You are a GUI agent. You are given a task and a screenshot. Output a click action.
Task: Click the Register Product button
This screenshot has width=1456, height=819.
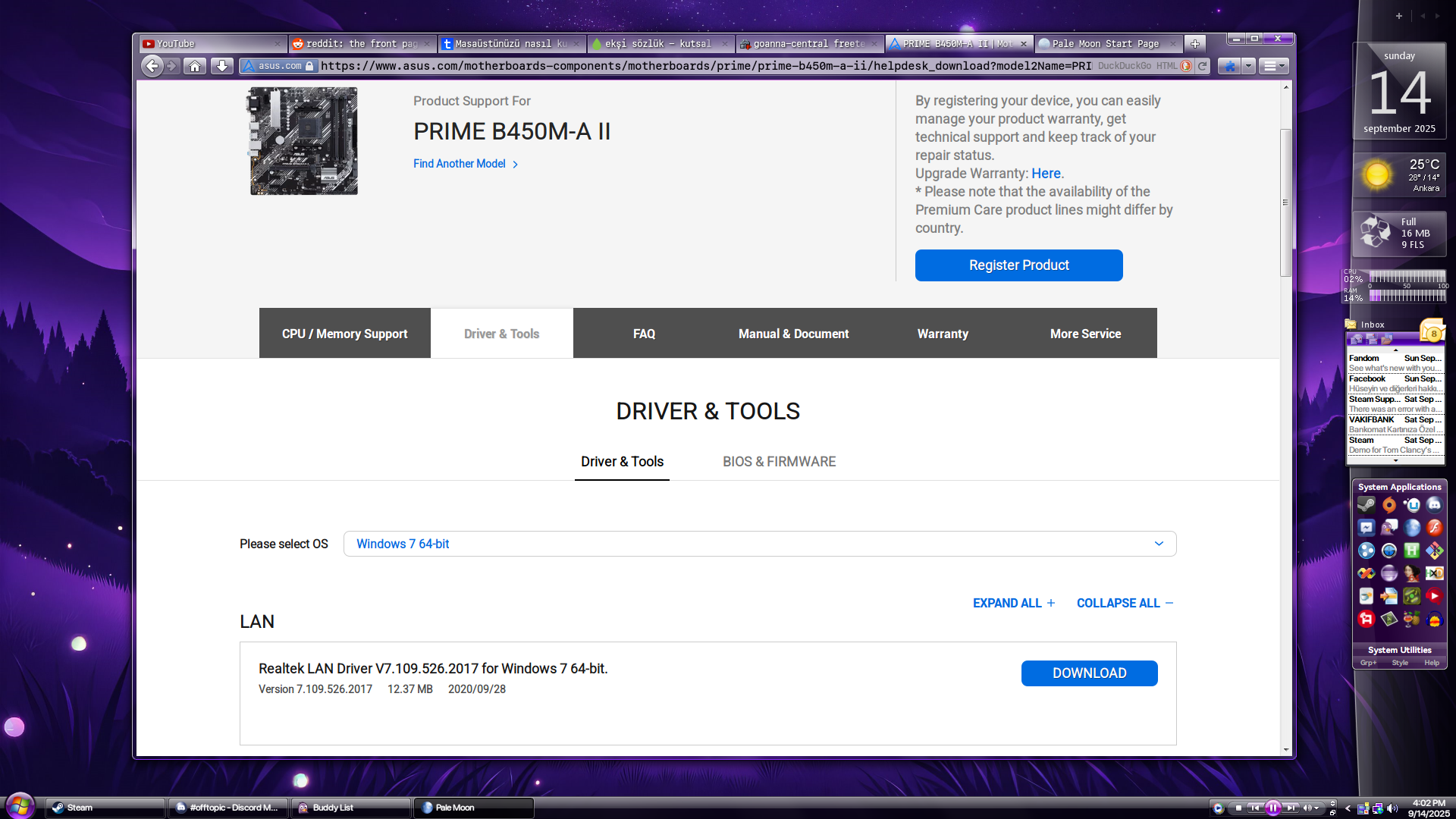click(1018, 265)
